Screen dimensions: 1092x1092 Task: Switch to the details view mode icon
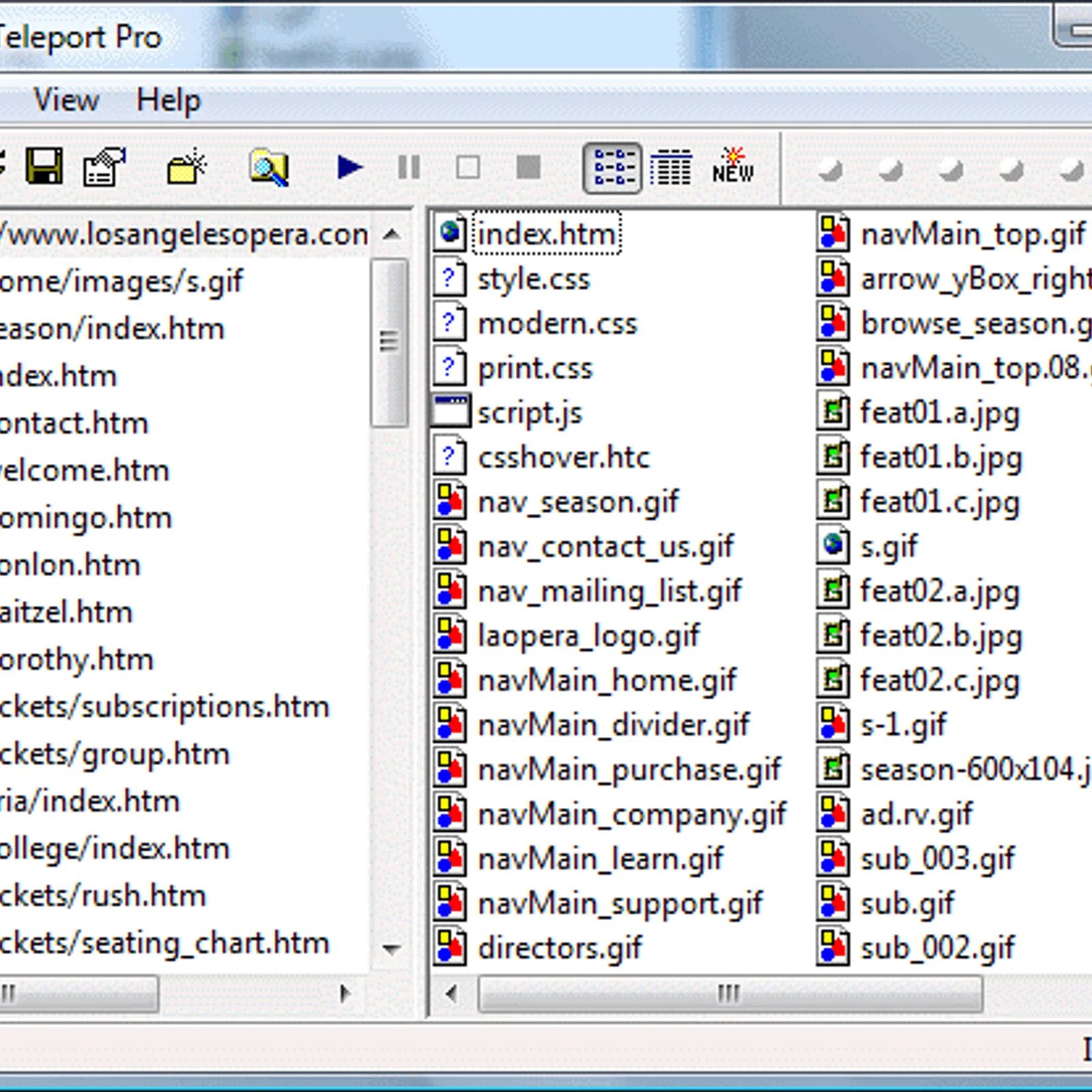pos(671,168)
